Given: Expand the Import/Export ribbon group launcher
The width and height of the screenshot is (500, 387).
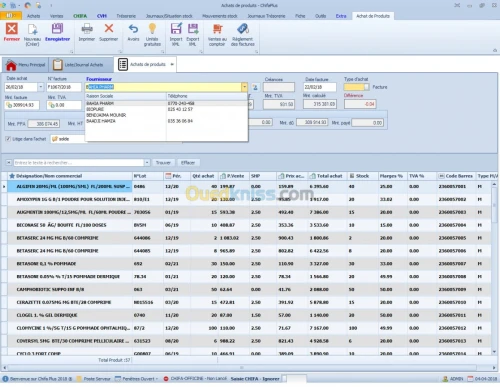Looking at the screenshot, I should click(x=201, y=52).
